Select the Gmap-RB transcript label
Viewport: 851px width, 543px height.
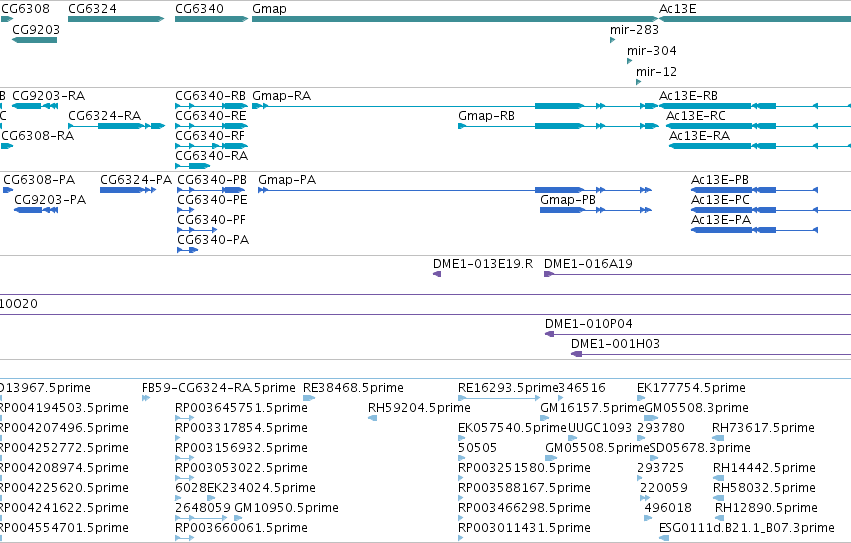[486, 116]
